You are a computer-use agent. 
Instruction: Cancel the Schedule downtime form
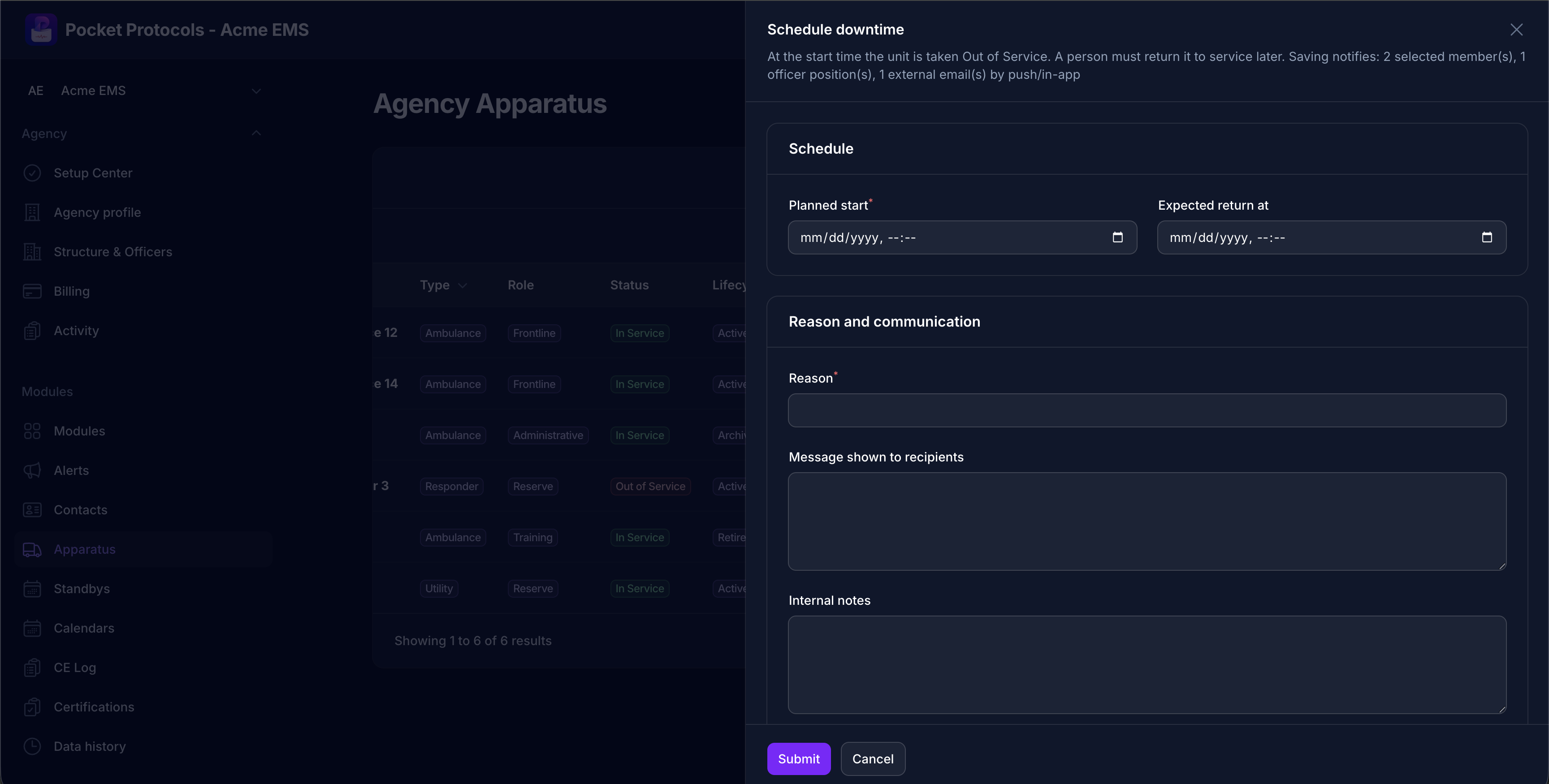click(x=873, y=759)
